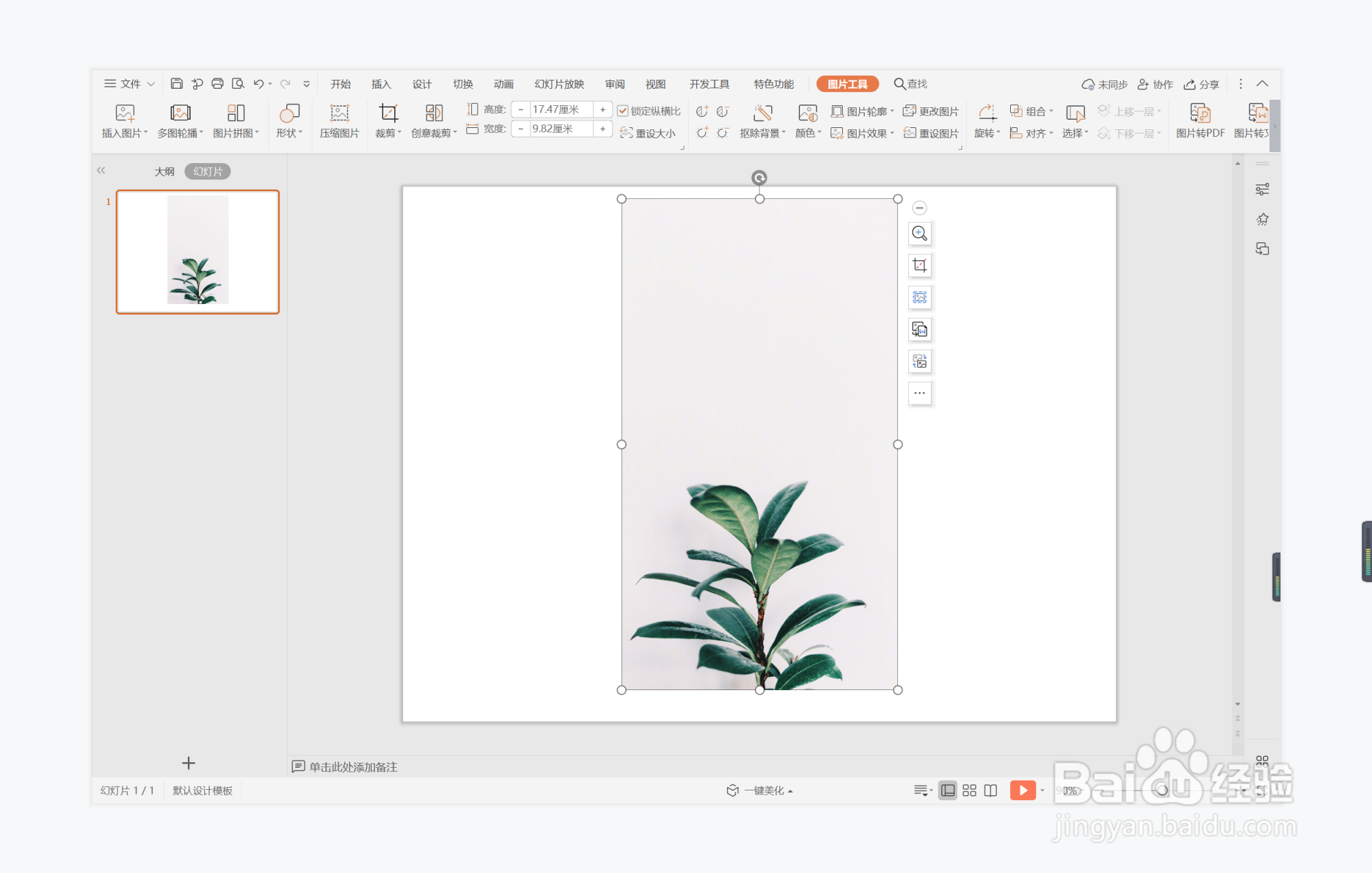The width and height of the screenshot is (1372, 873).
Task: Select the Picture Tools (图片工具) tab
Action: (847, 84)
